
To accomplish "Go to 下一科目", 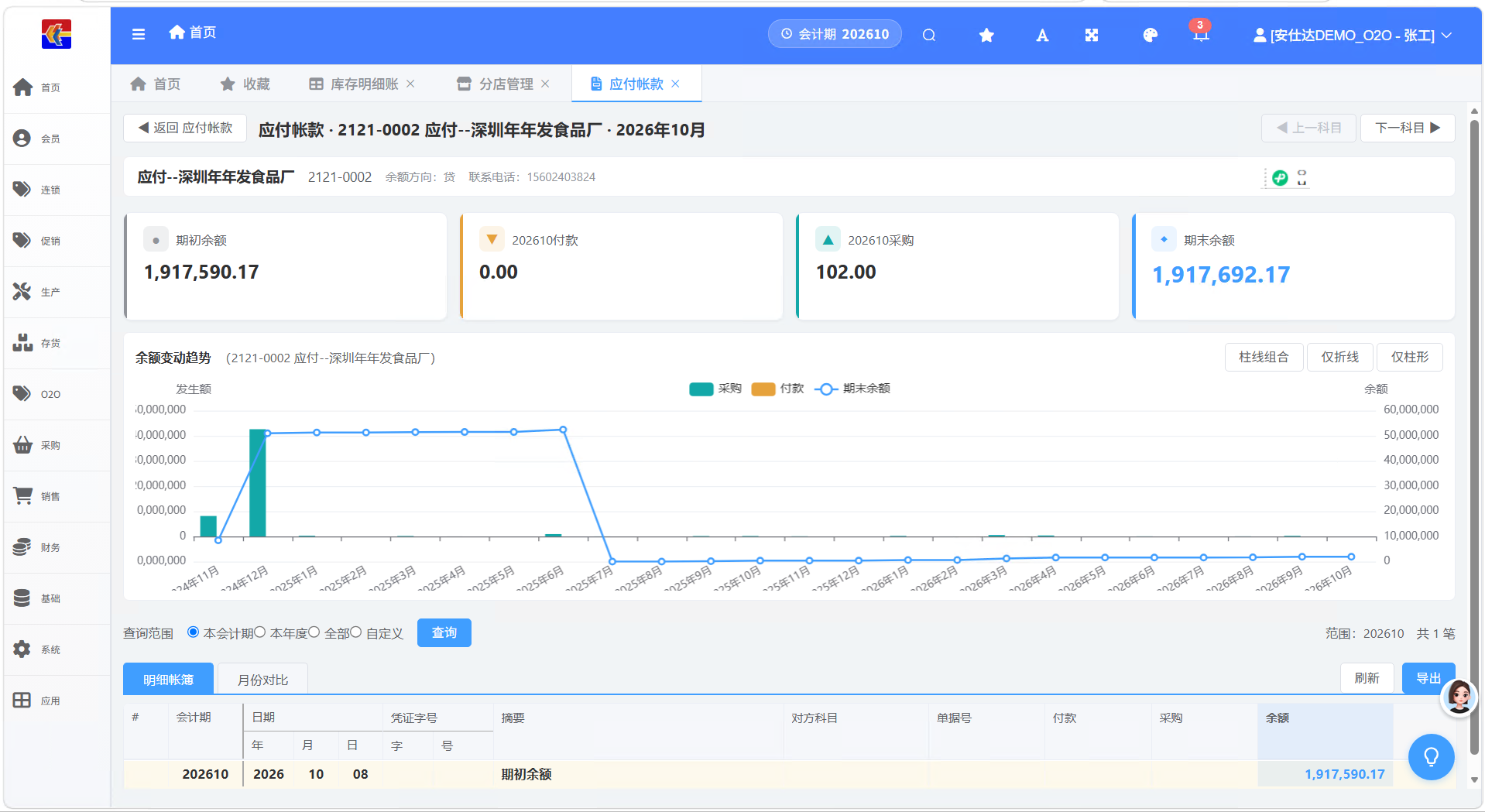I will (x=1408, y=128).
